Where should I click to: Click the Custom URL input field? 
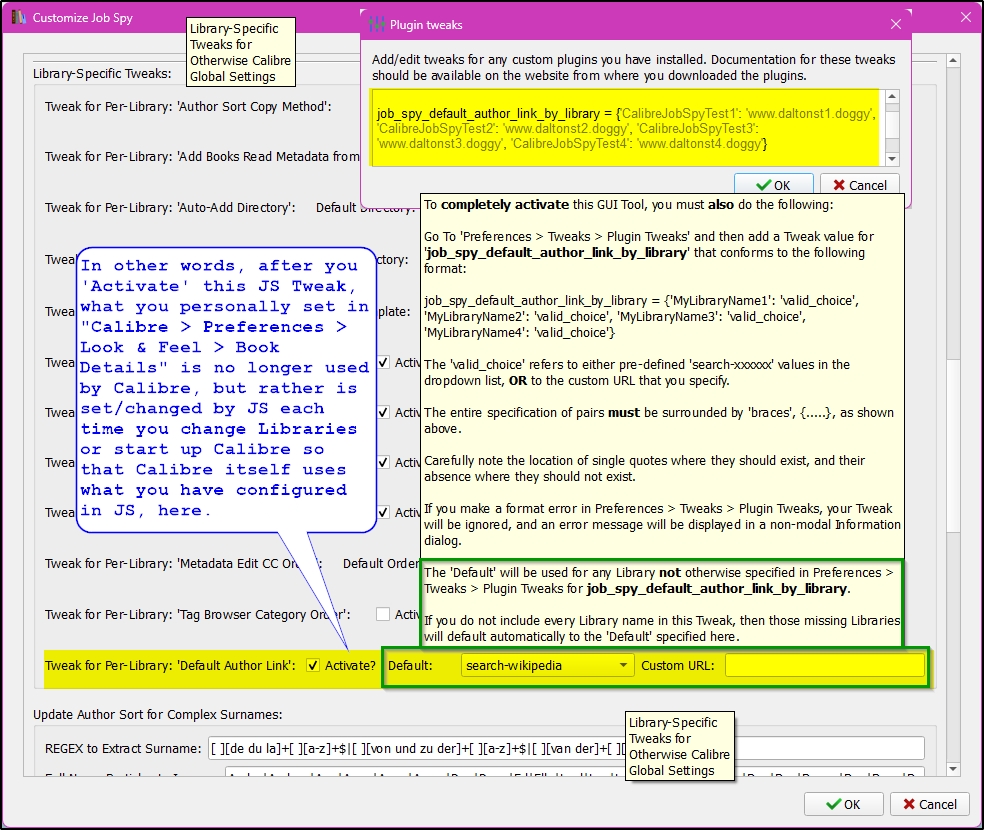point(825,666)
